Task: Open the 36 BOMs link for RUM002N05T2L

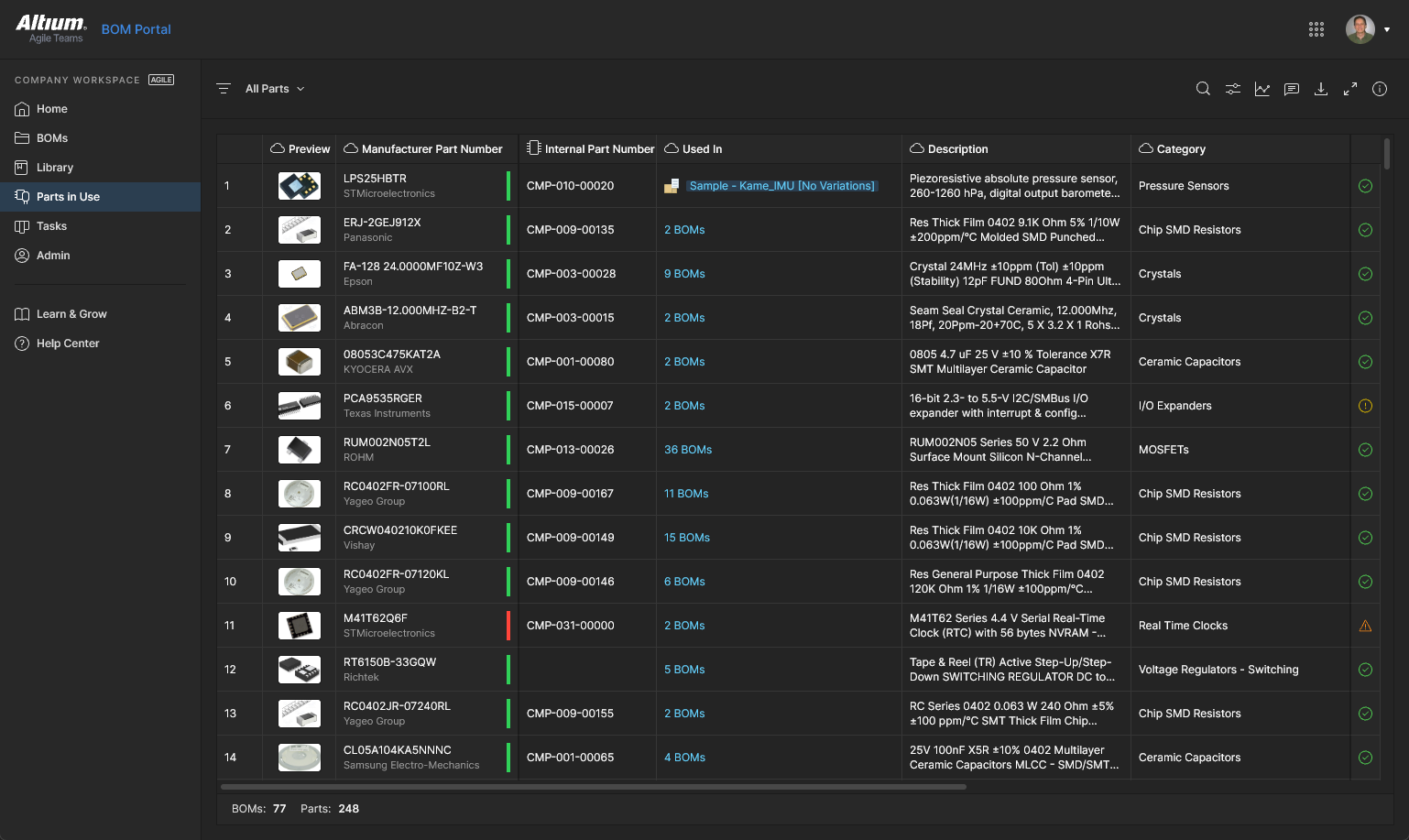Action: coord(688,450)
